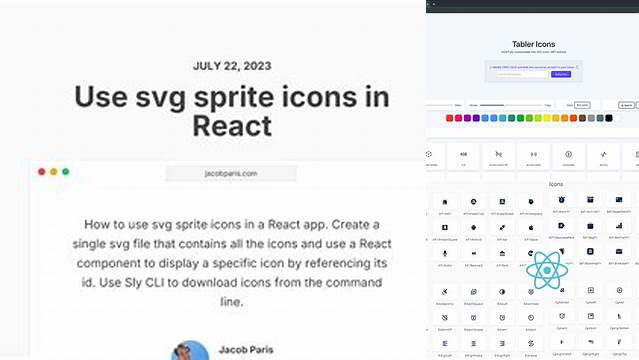Pick the brown color swatch
The height and width of the screenshot is (360, 639).
582,118
